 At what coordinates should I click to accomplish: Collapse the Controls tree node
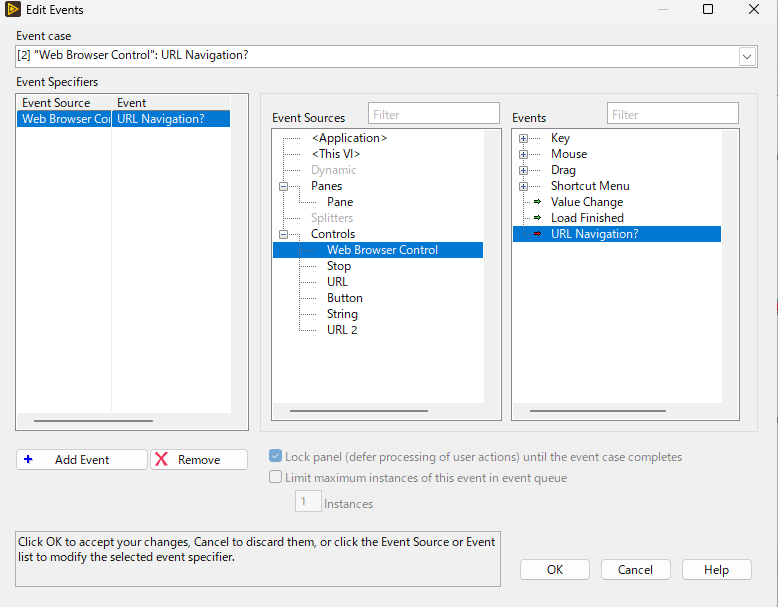(x=283, y=234)
